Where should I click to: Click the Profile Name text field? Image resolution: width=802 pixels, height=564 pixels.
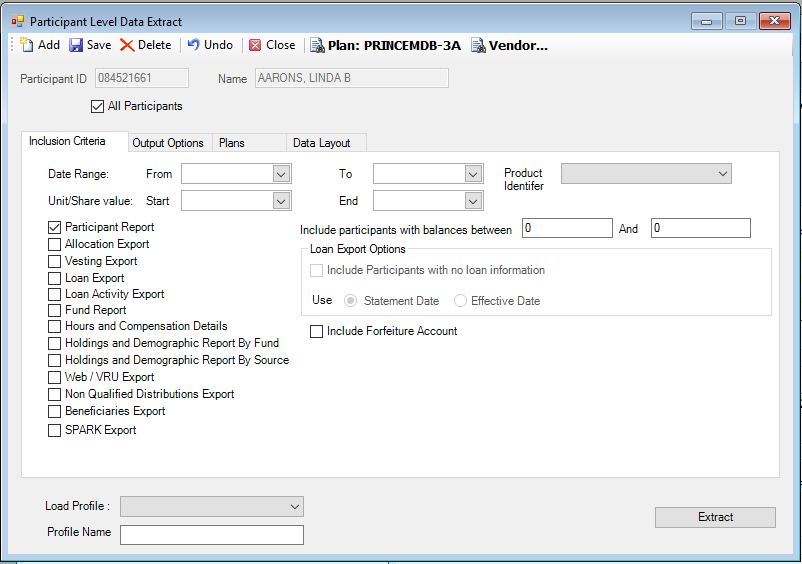[211, 534]
